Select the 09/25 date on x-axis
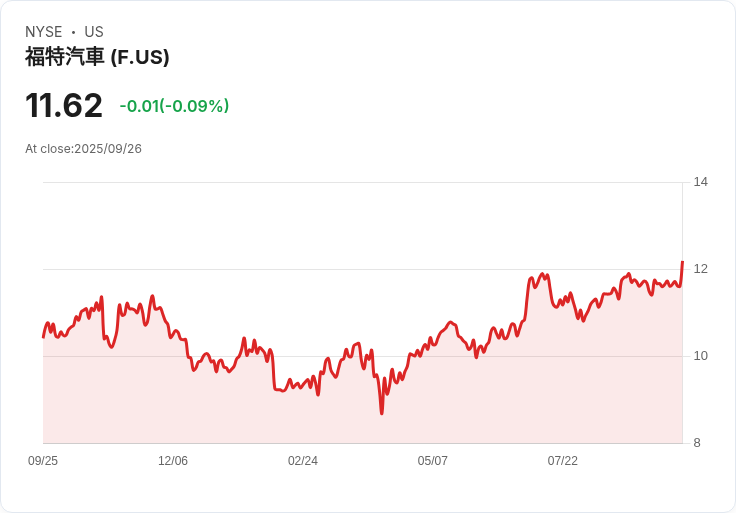 (43, 461)
